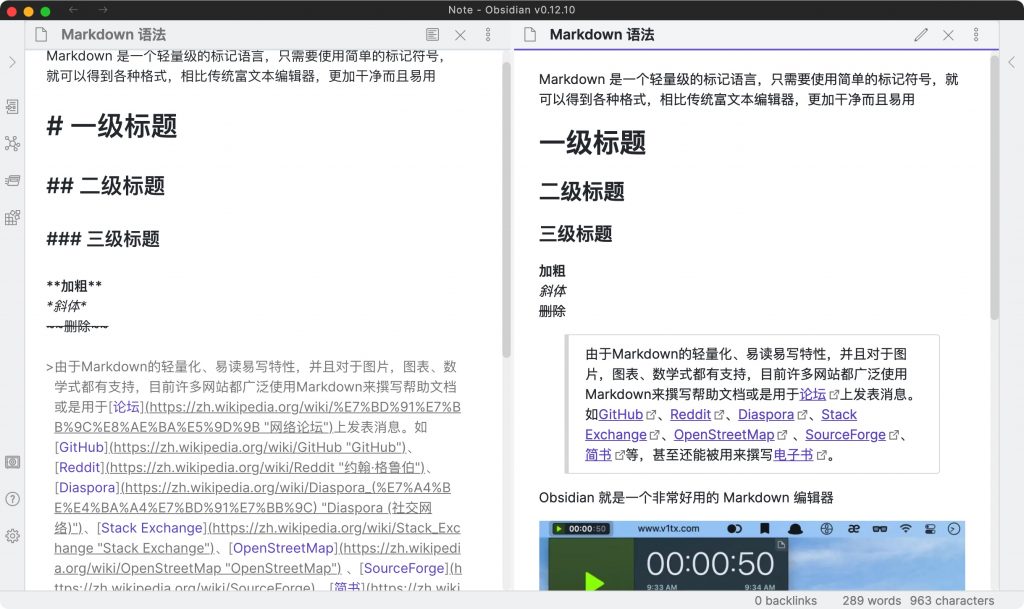1024x609 pixels.
Task: Open the help icon in the ribbon
Action: (x=12, y=499)
